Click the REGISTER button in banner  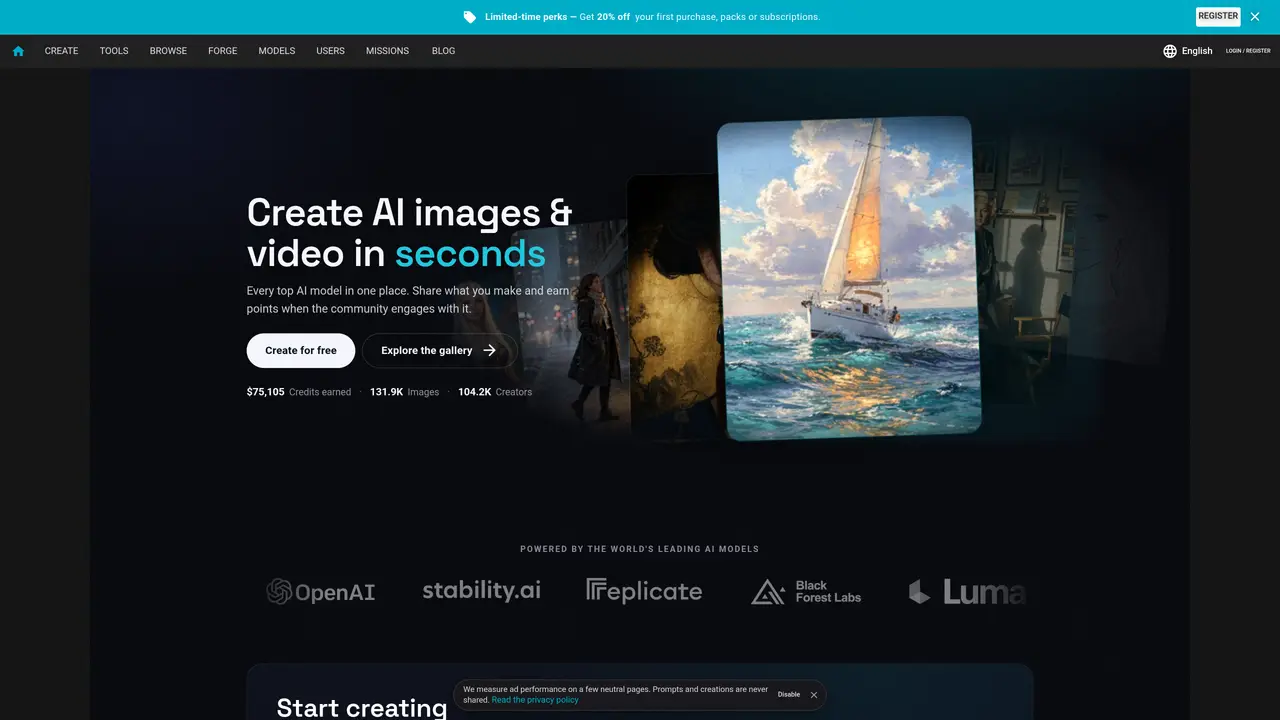click(x=1218, y=16)
